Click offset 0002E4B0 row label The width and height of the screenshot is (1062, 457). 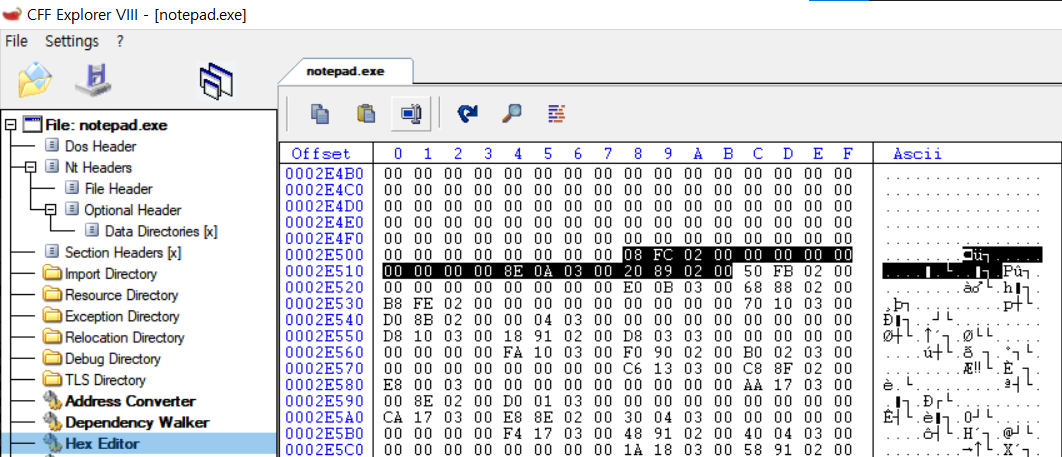(x=324, y=173)
